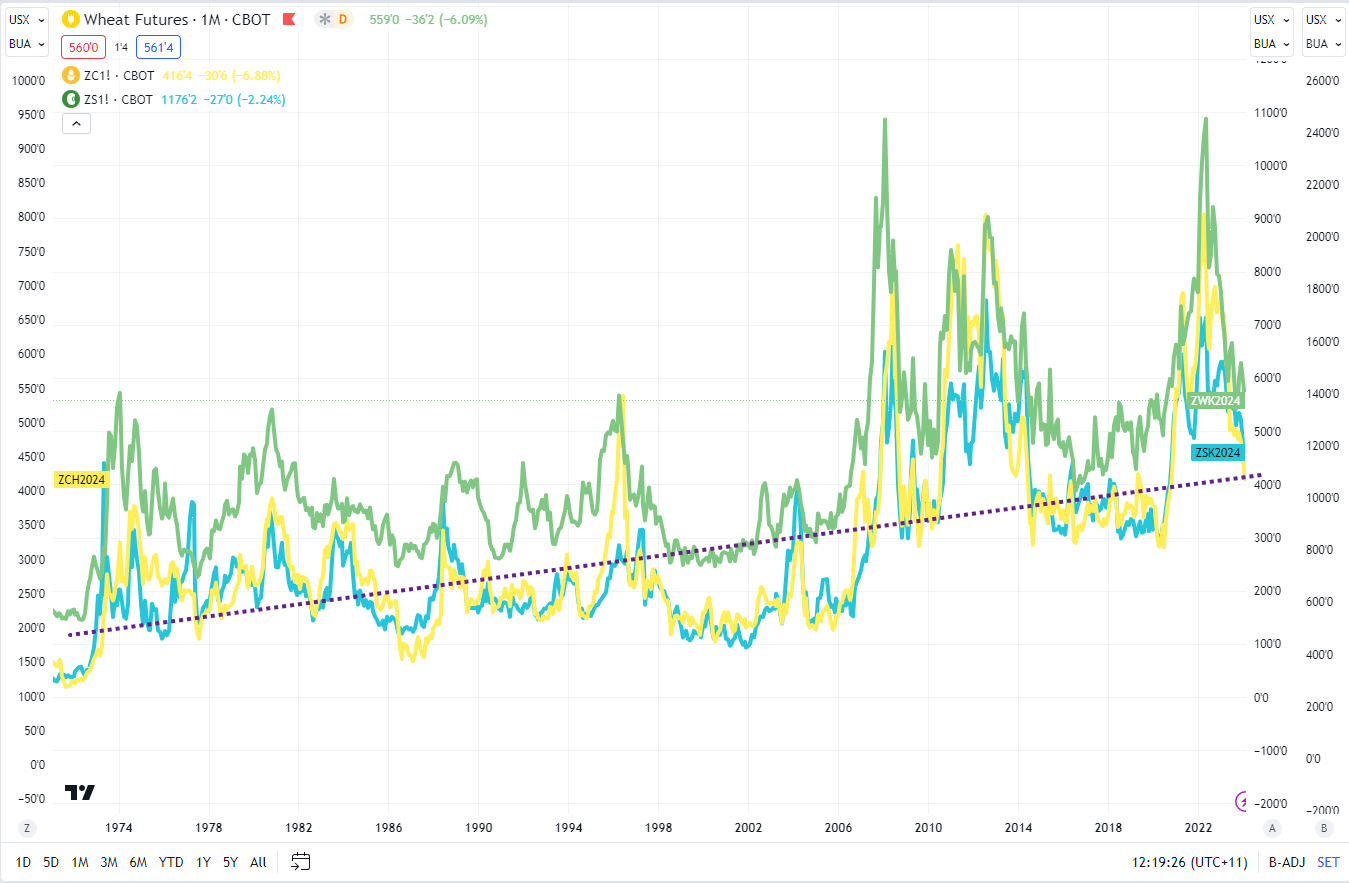Click the 1'4 spread value
This screenshot has width=1349, height=883.
(121, 46)
